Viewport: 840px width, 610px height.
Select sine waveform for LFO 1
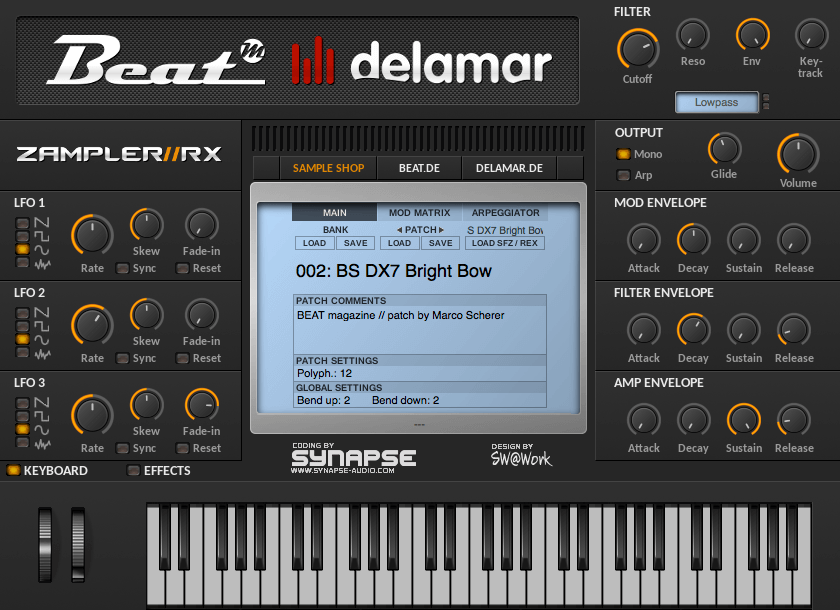click(x=22, y=249)
